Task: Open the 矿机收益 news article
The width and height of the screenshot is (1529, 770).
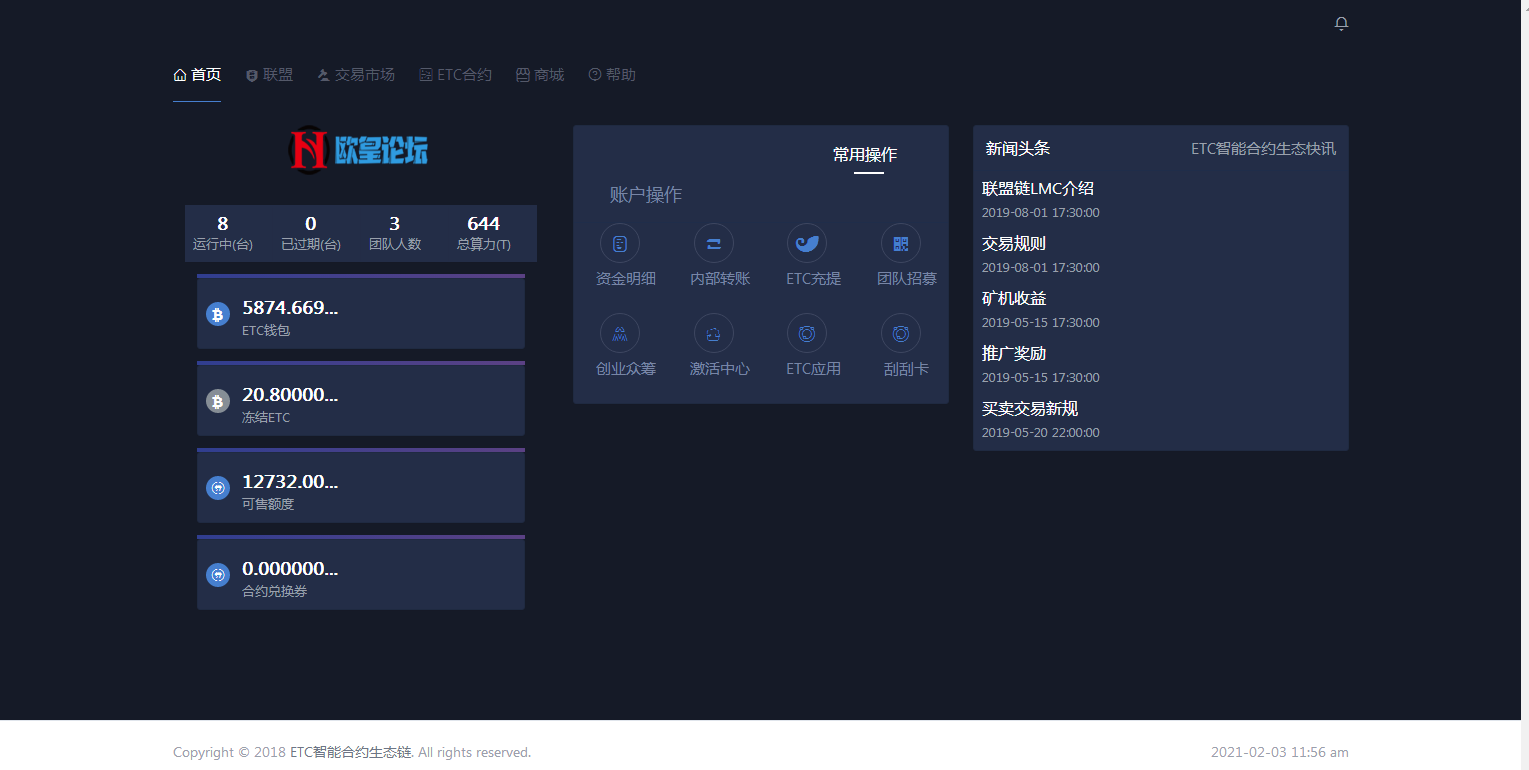Action: (x=1013, y=298)
